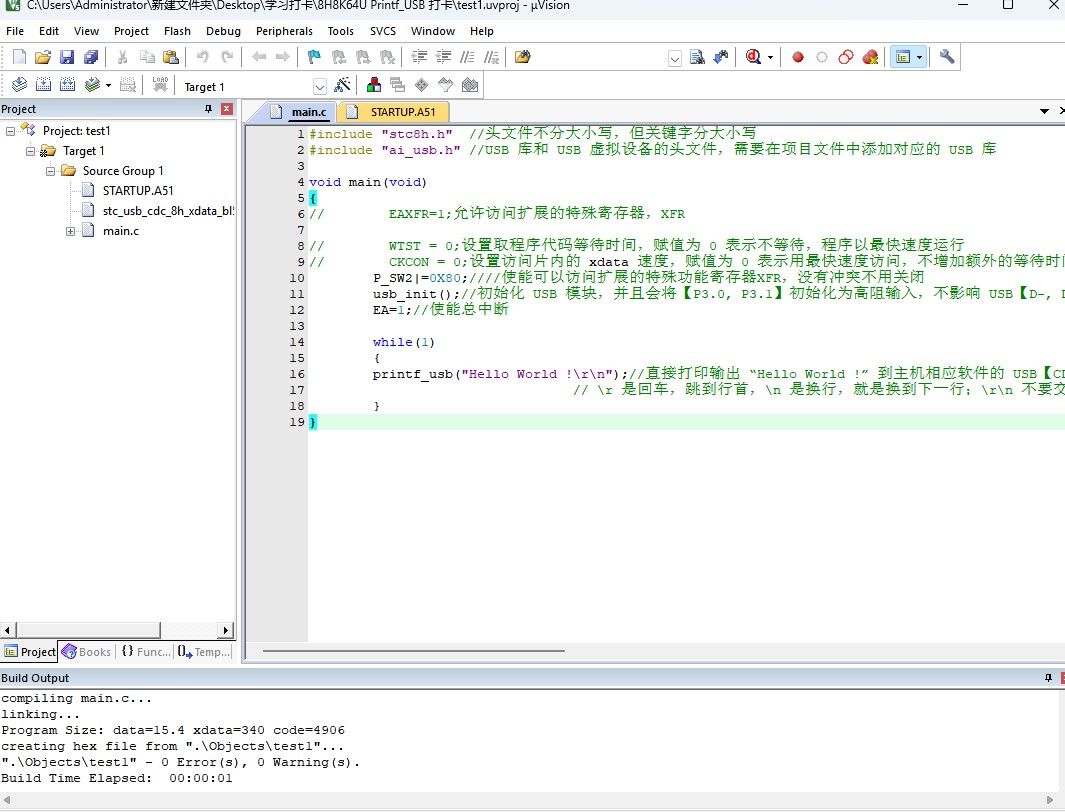Image resolution: width=1065 pixels, height=812 pixels.
Task: Launch the Pack Installer
Action: 470,85
